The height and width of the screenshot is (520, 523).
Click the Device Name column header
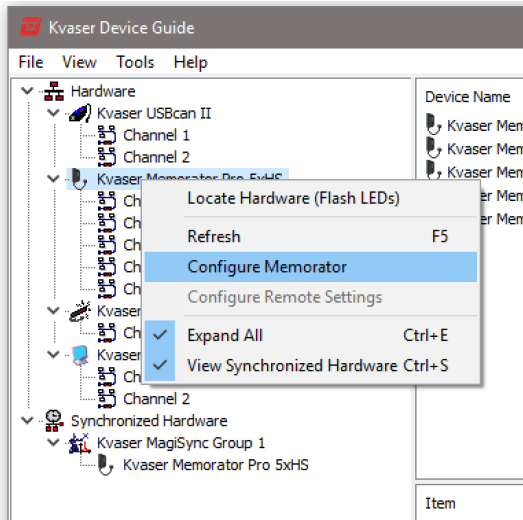(x=468, y=97)
